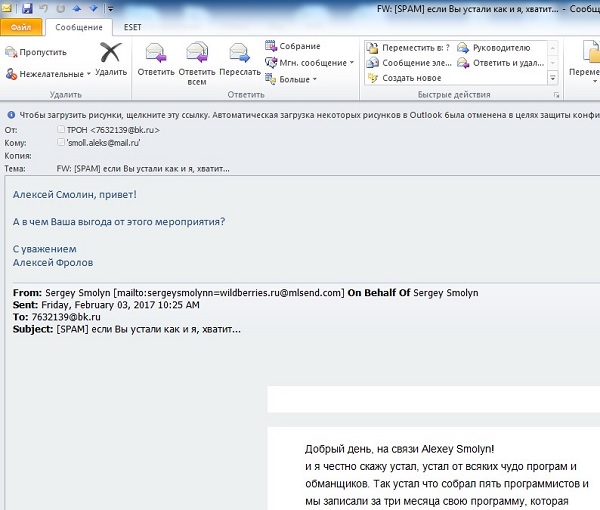Click recipient 'smoll.aleks@mail.ru'
The image size is (600, 510).
[103, 143]
